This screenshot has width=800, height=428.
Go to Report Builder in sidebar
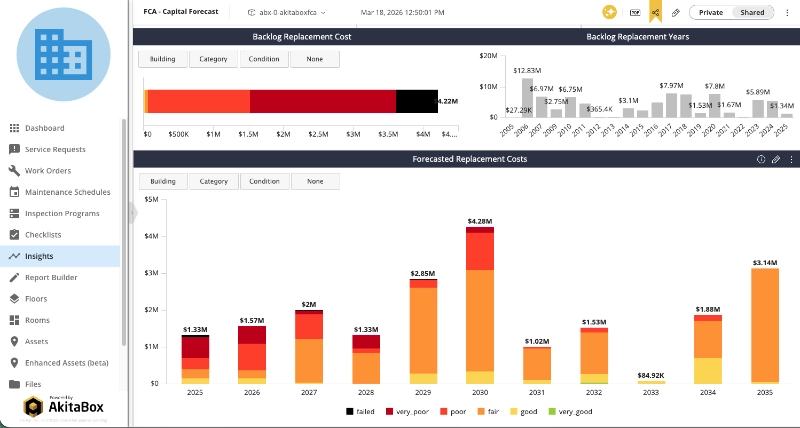coord(51,277)
